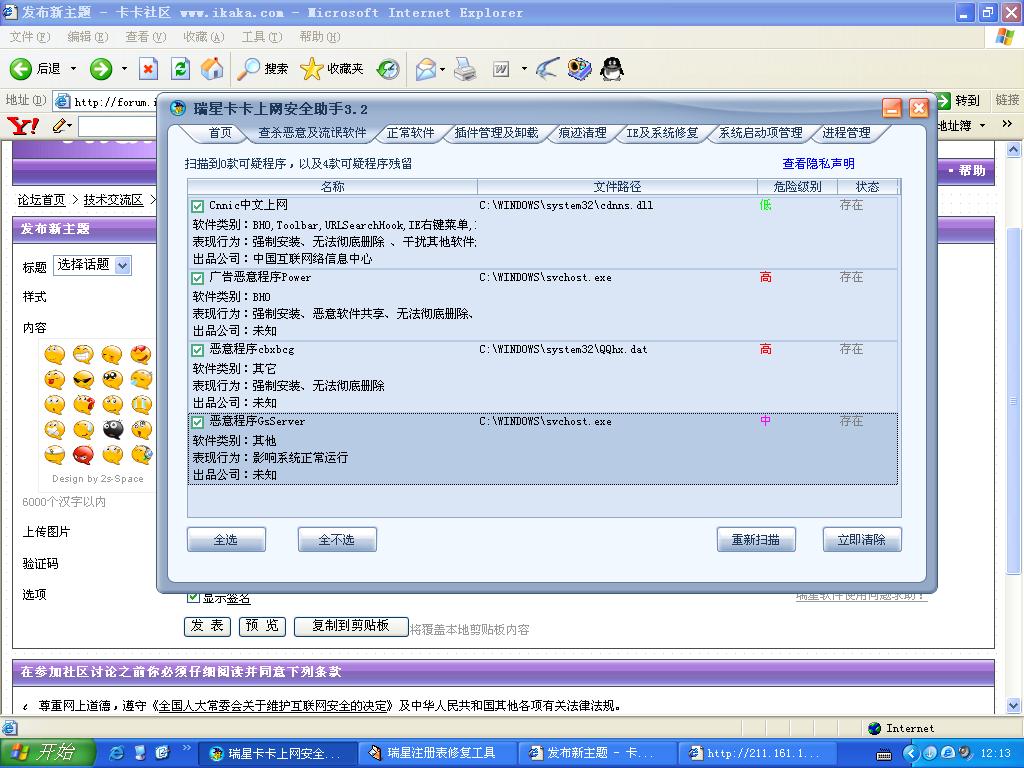The height and width of the screenshot is (768, 1024).
Task: Click the 立即清除 button
Action: (862, 539)
